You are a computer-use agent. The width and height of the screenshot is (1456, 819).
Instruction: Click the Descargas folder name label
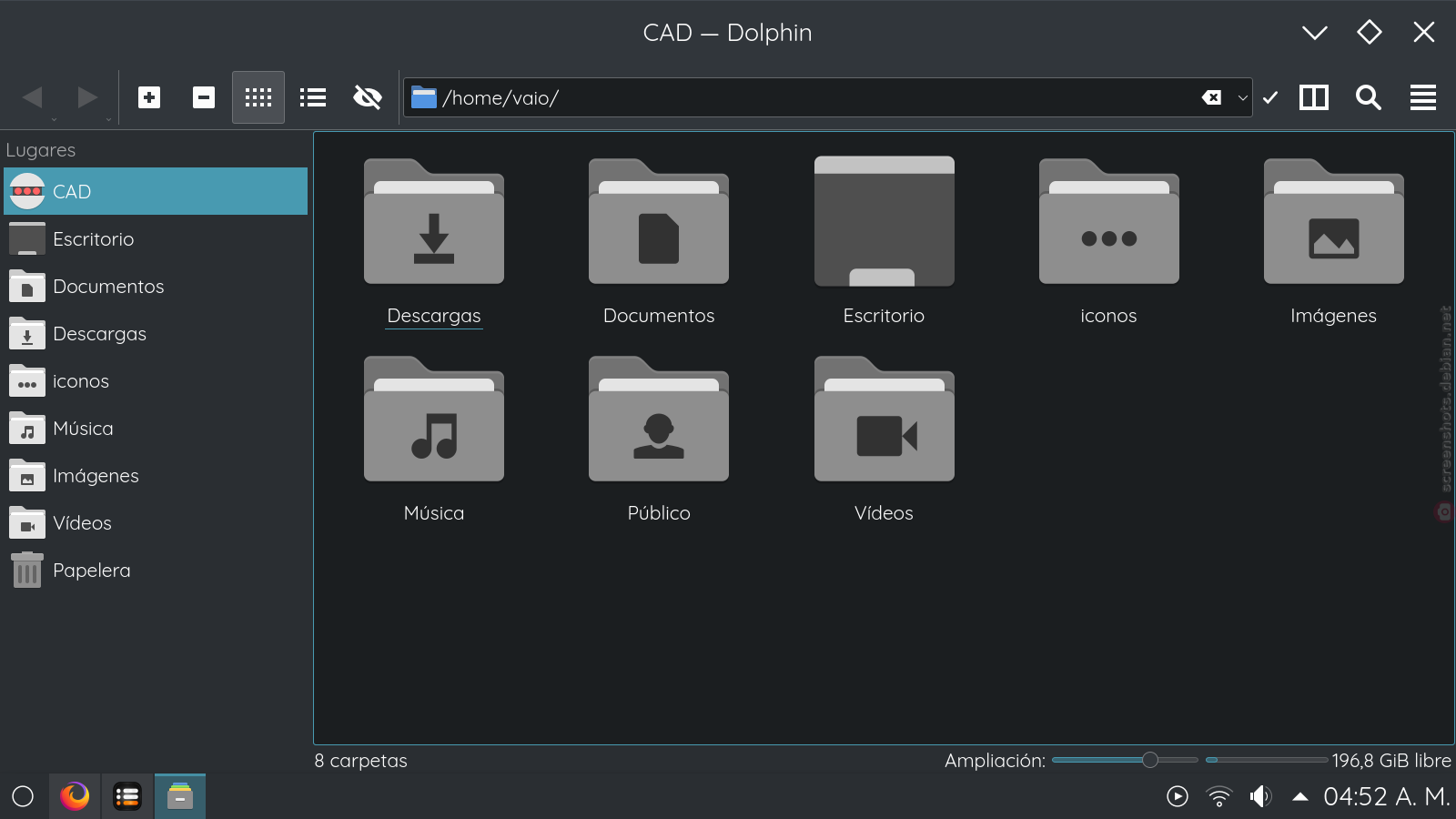pos(434,316)
